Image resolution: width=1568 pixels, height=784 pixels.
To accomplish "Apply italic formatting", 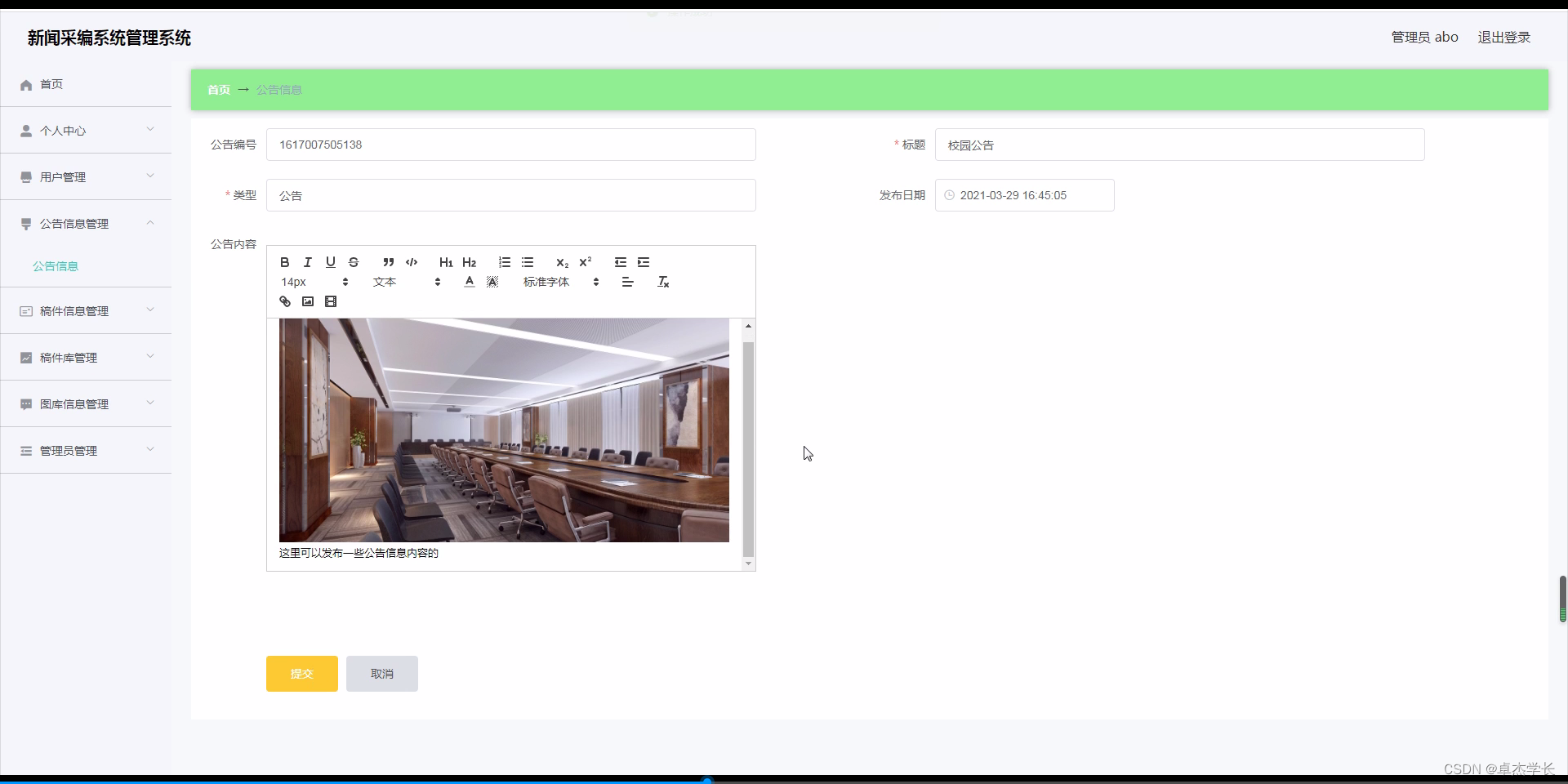I will (x=307, y=262).
